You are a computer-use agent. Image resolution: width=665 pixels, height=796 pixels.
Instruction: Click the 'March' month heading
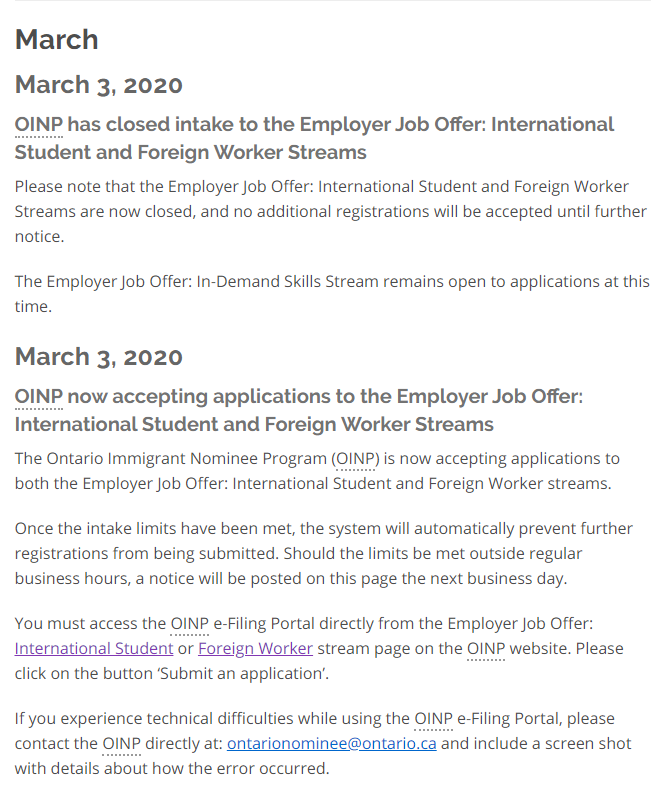click(x=56, y=40)
